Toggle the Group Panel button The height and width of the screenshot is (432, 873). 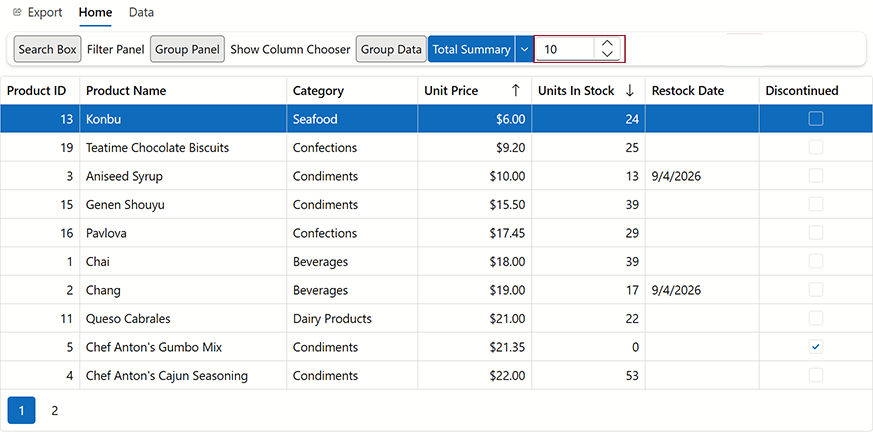point(188,49)
